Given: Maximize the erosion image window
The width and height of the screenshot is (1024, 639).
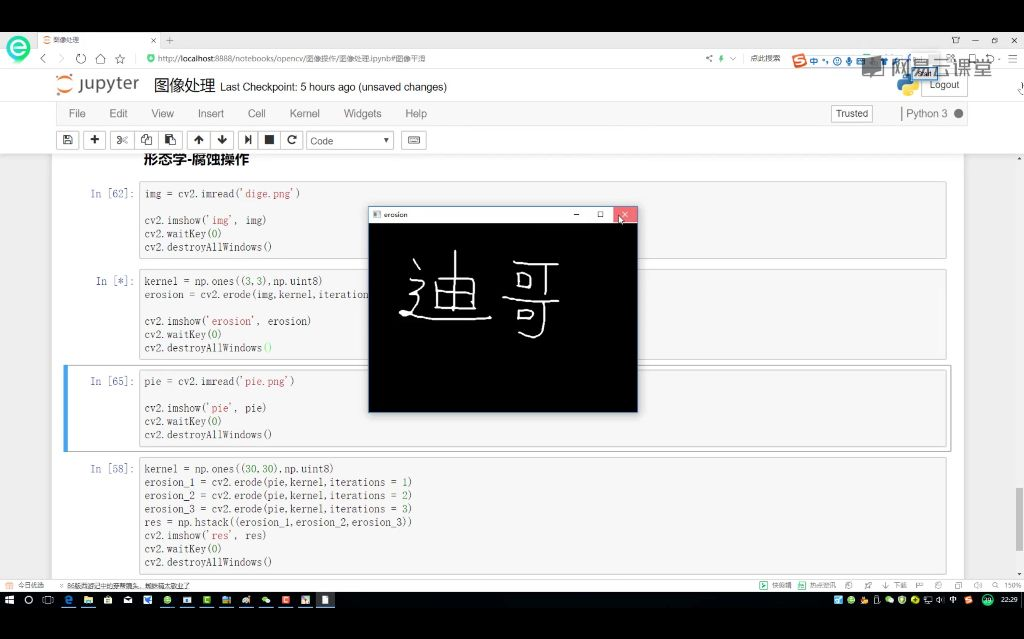Looking at the screenshot, I should point(600,214).
